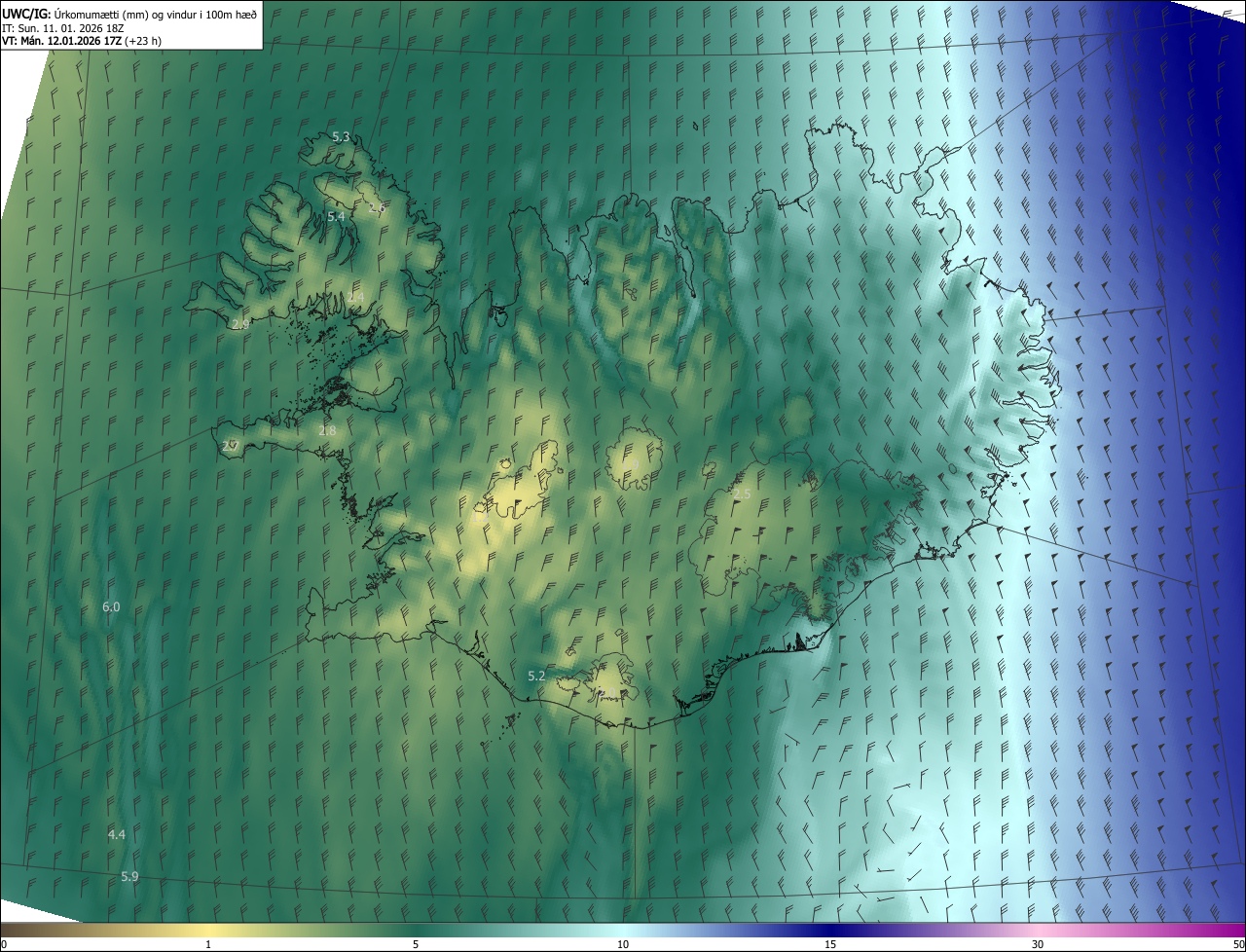
Task: Click the 5 tick on the color scale
Action: [416, 945]
